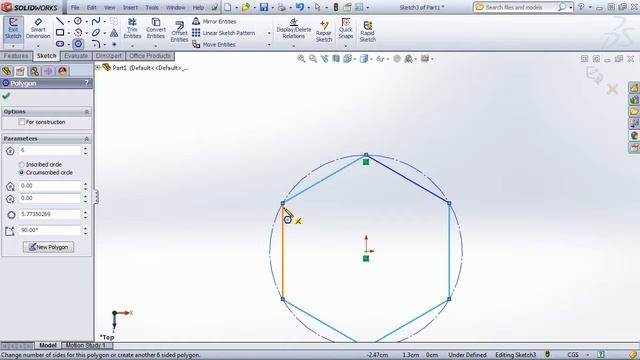This screenshot has width=640, height=360.
Task: Collapse the Parameters section
Action: click(x=87, y=139)
